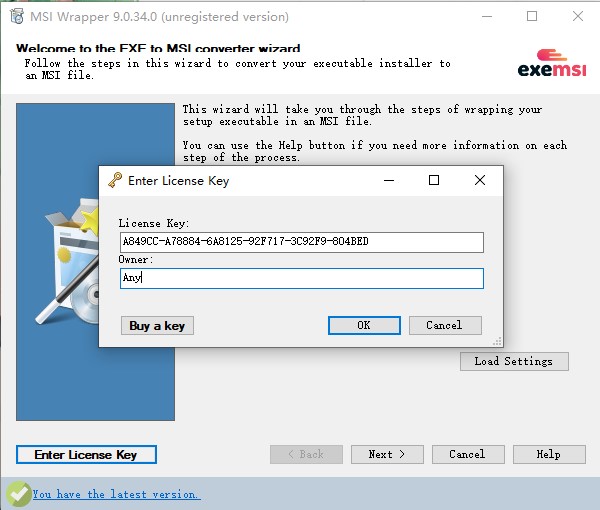Click the 'Welcome to the EXE to MSI converter wizard' heading
Screen dimensions: 600x510
point(158,49)
